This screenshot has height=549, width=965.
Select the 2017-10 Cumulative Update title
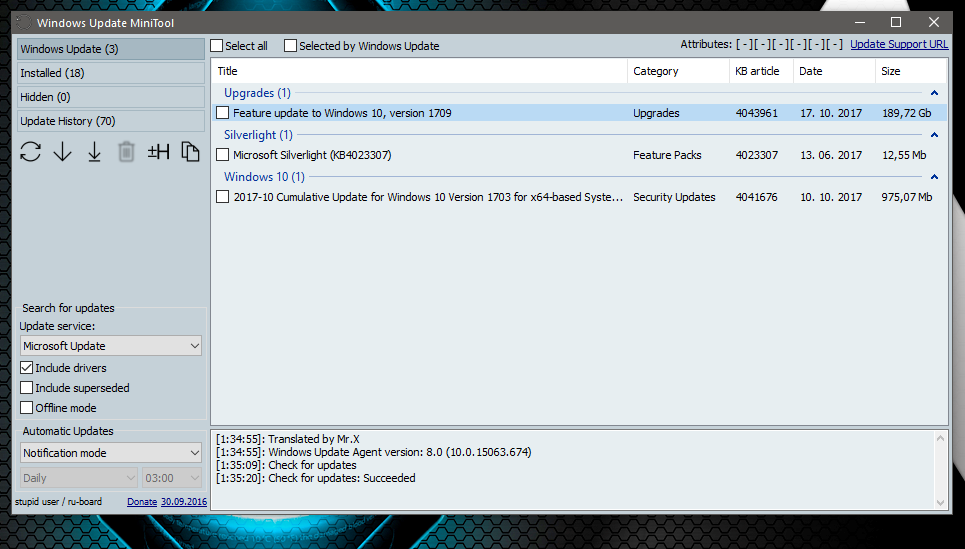(428, 197)
